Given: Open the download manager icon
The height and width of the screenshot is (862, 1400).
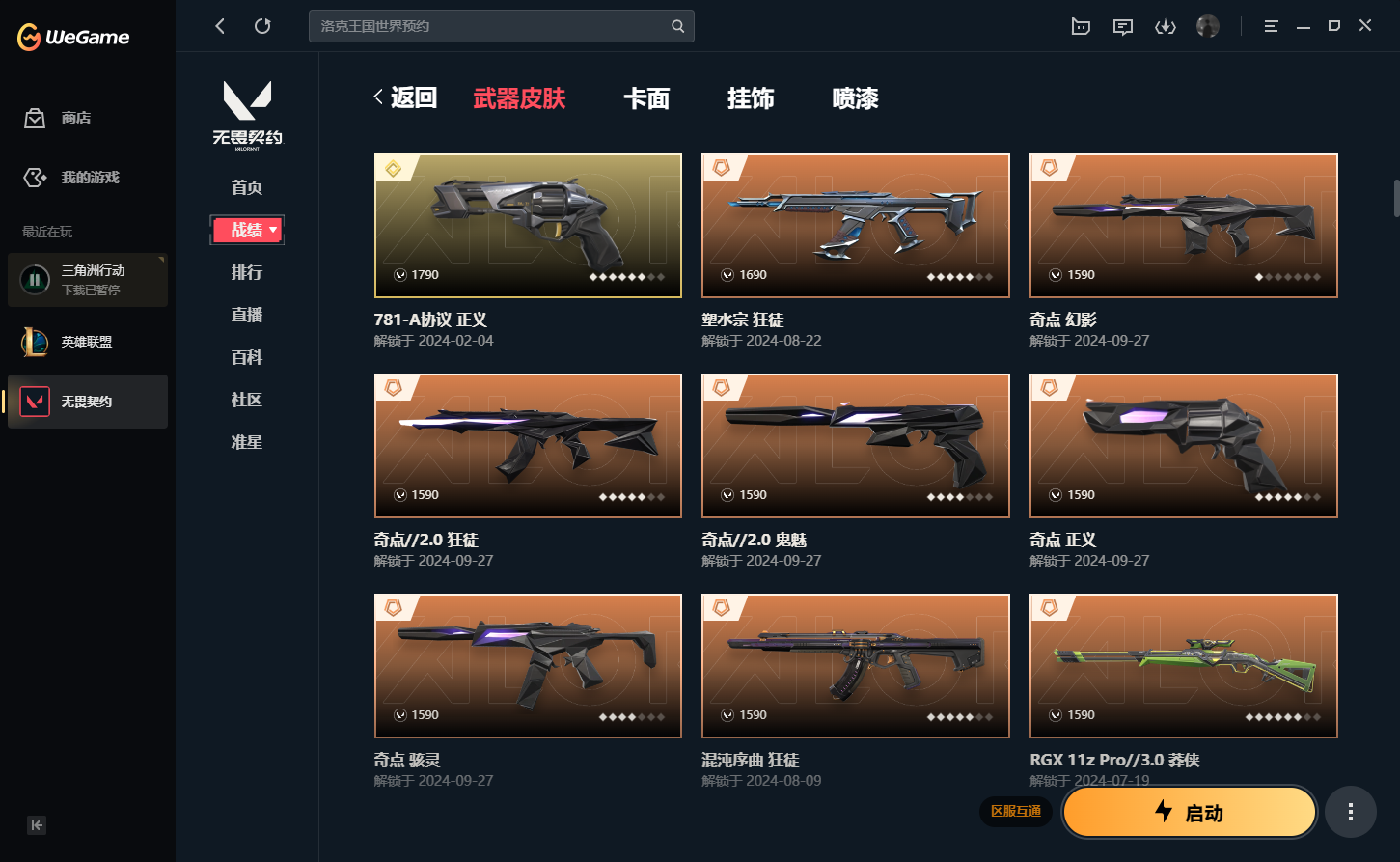Looking at the screenshot, I should click(1166, 26).
